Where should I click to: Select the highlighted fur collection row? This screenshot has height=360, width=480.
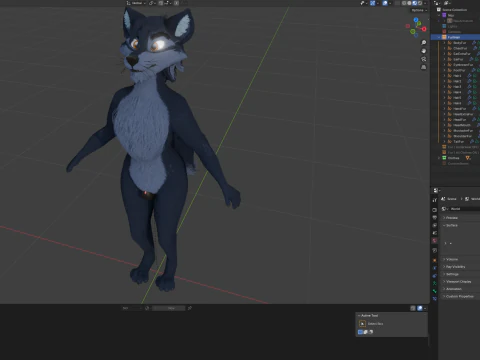tap(455, 37)
